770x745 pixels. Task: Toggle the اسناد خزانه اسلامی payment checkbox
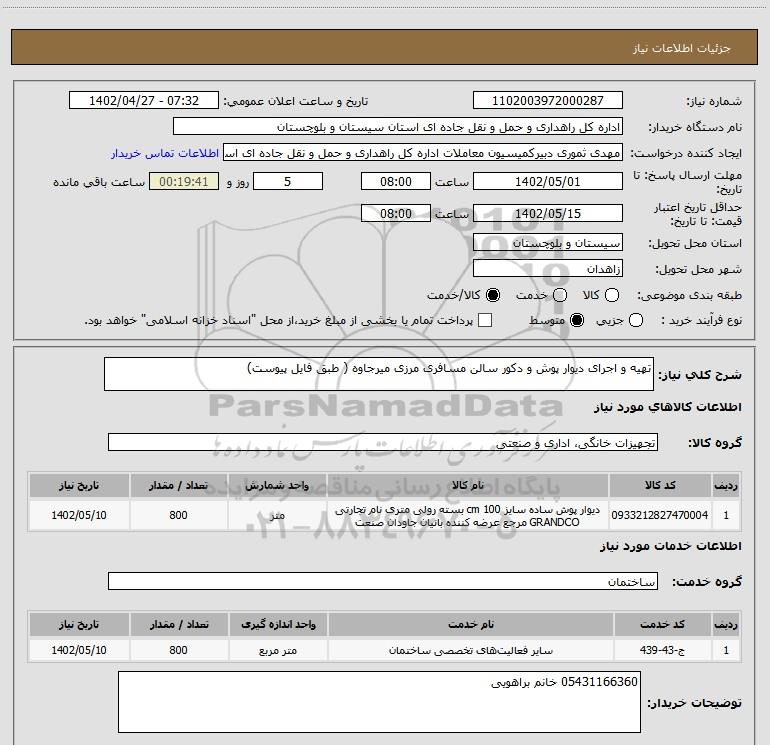click(x=485, y=320)
